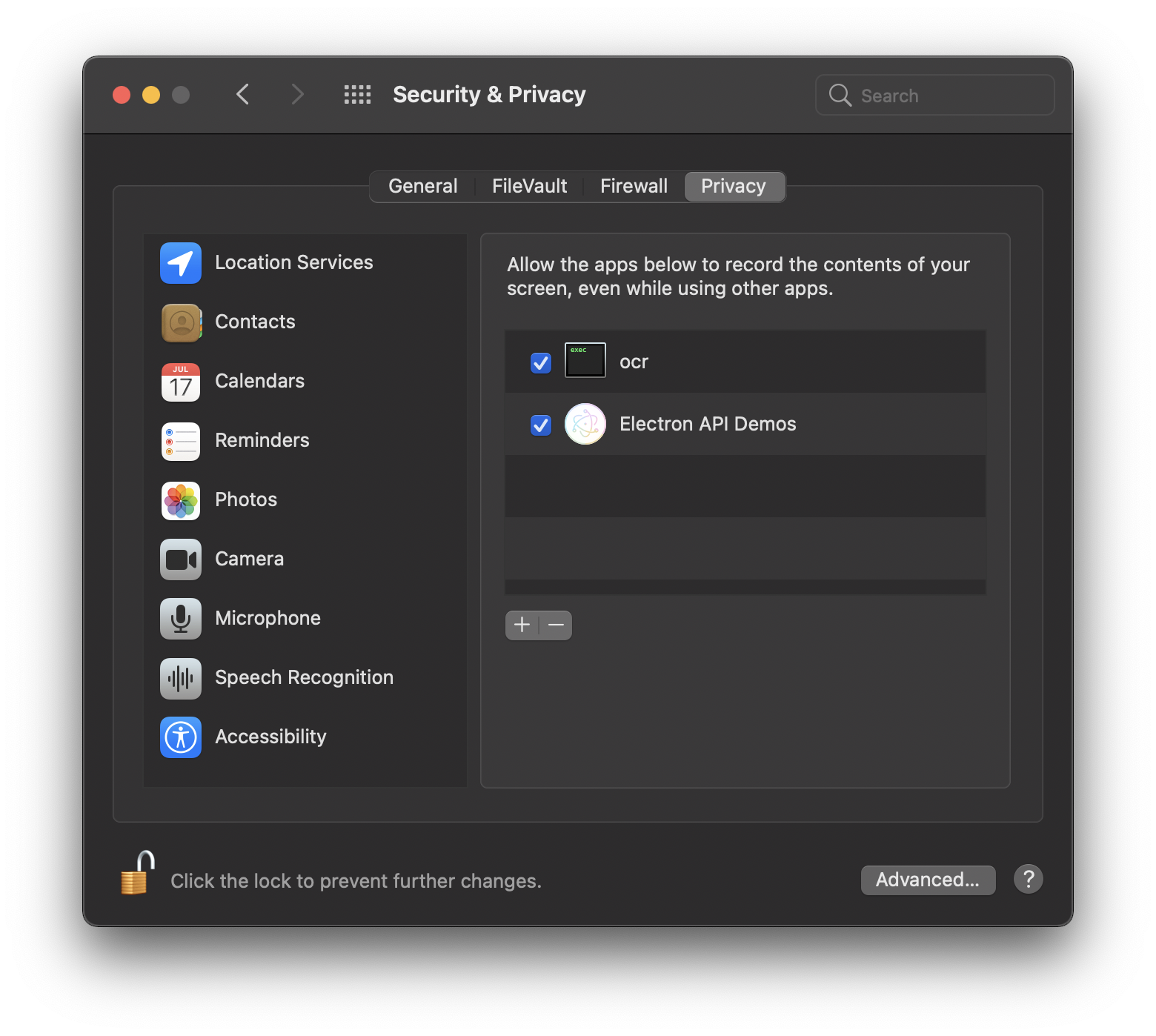Switch to the Firewall tab

point(634,186)
